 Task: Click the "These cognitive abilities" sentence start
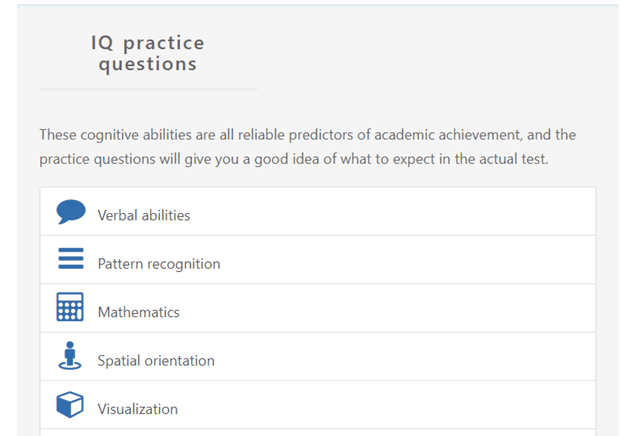pos(115,135)
